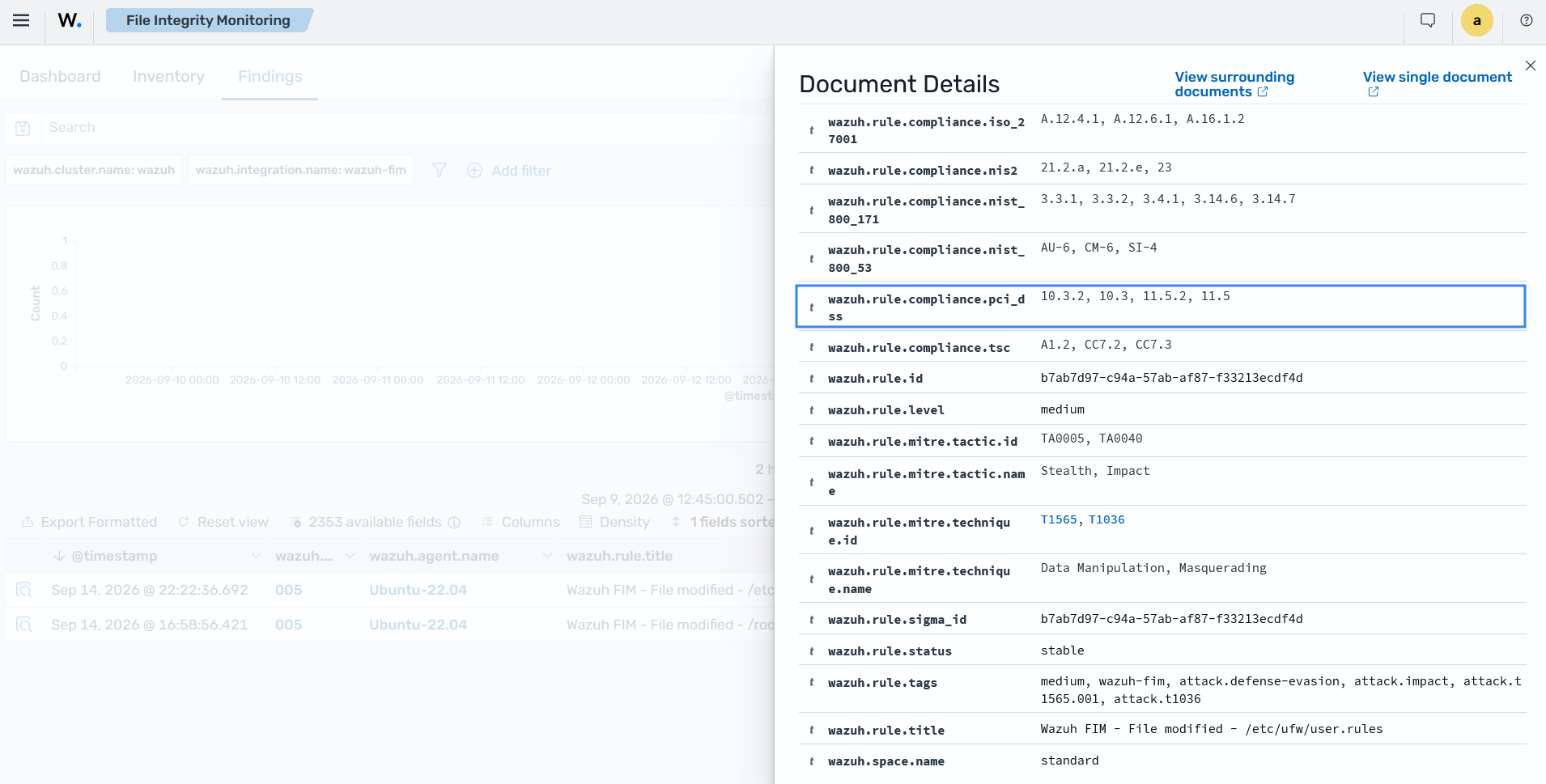Open the T1036 technique link

1106,519
